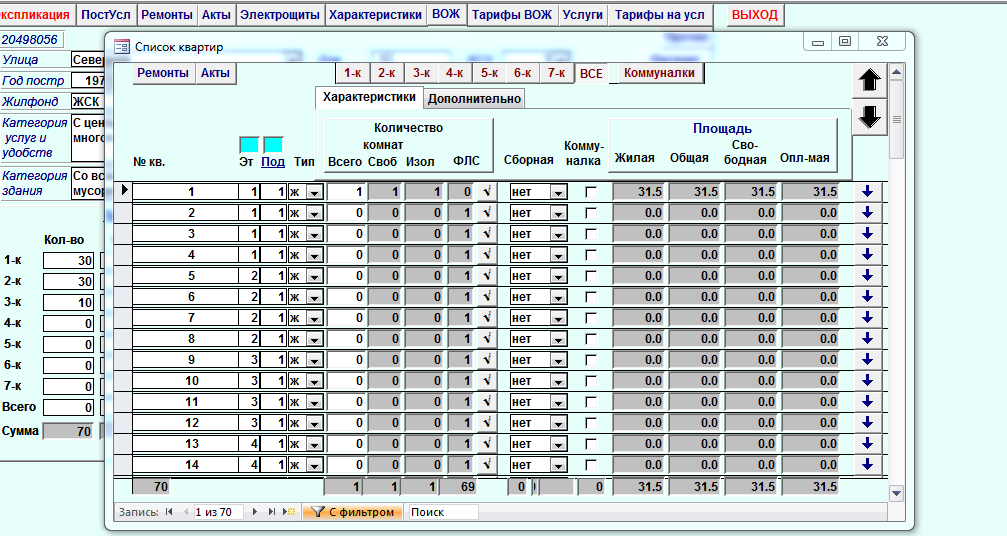The height and width of the screenshot is (536, 1007).
Task: Click vertical scrollbar down arrow in list
Action: coord(897,493)
